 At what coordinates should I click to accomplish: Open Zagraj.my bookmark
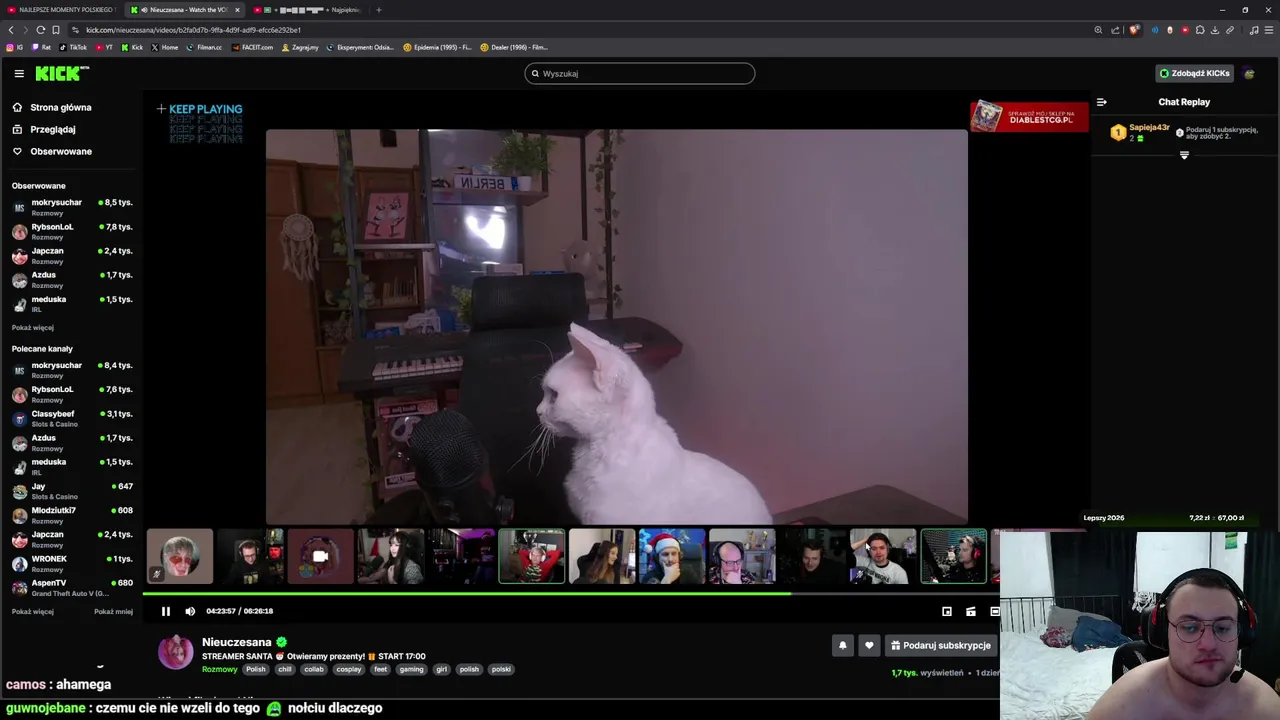(x=300, y=47)
